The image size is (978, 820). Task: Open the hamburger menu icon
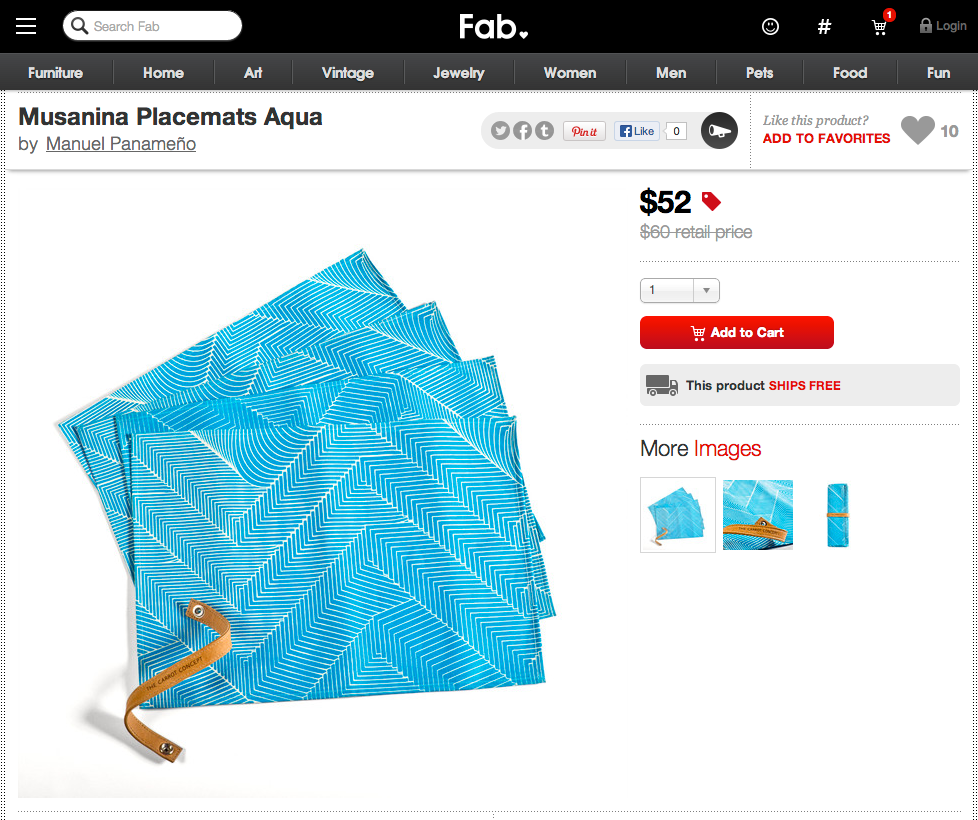[26, 26]
